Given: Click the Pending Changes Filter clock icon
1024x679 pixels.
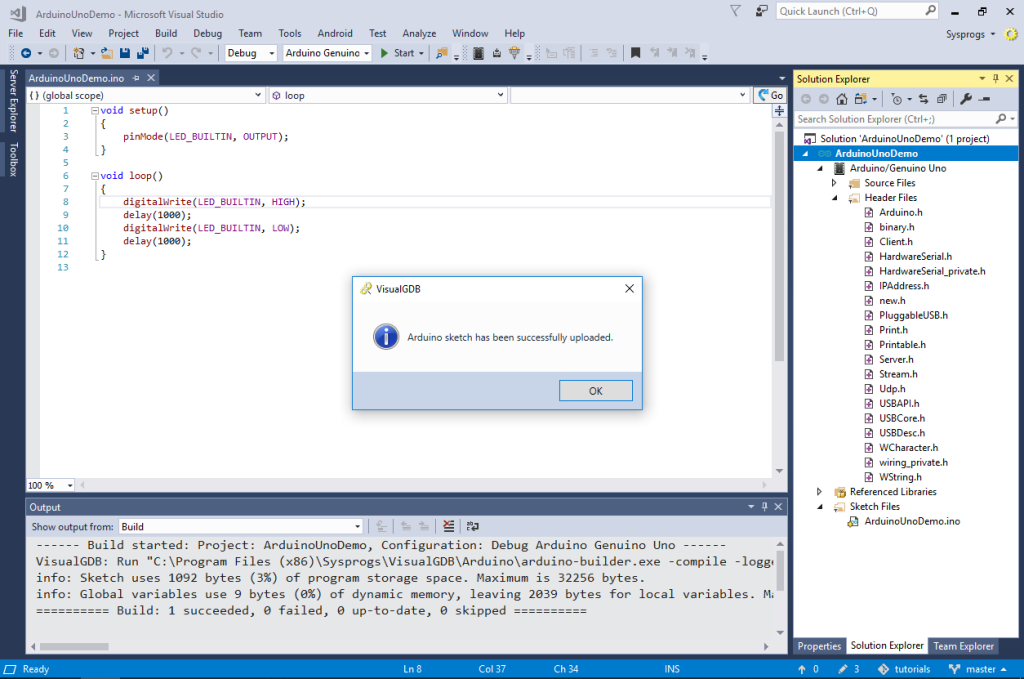Looking at the screenshot, I should tap(897, 99).
